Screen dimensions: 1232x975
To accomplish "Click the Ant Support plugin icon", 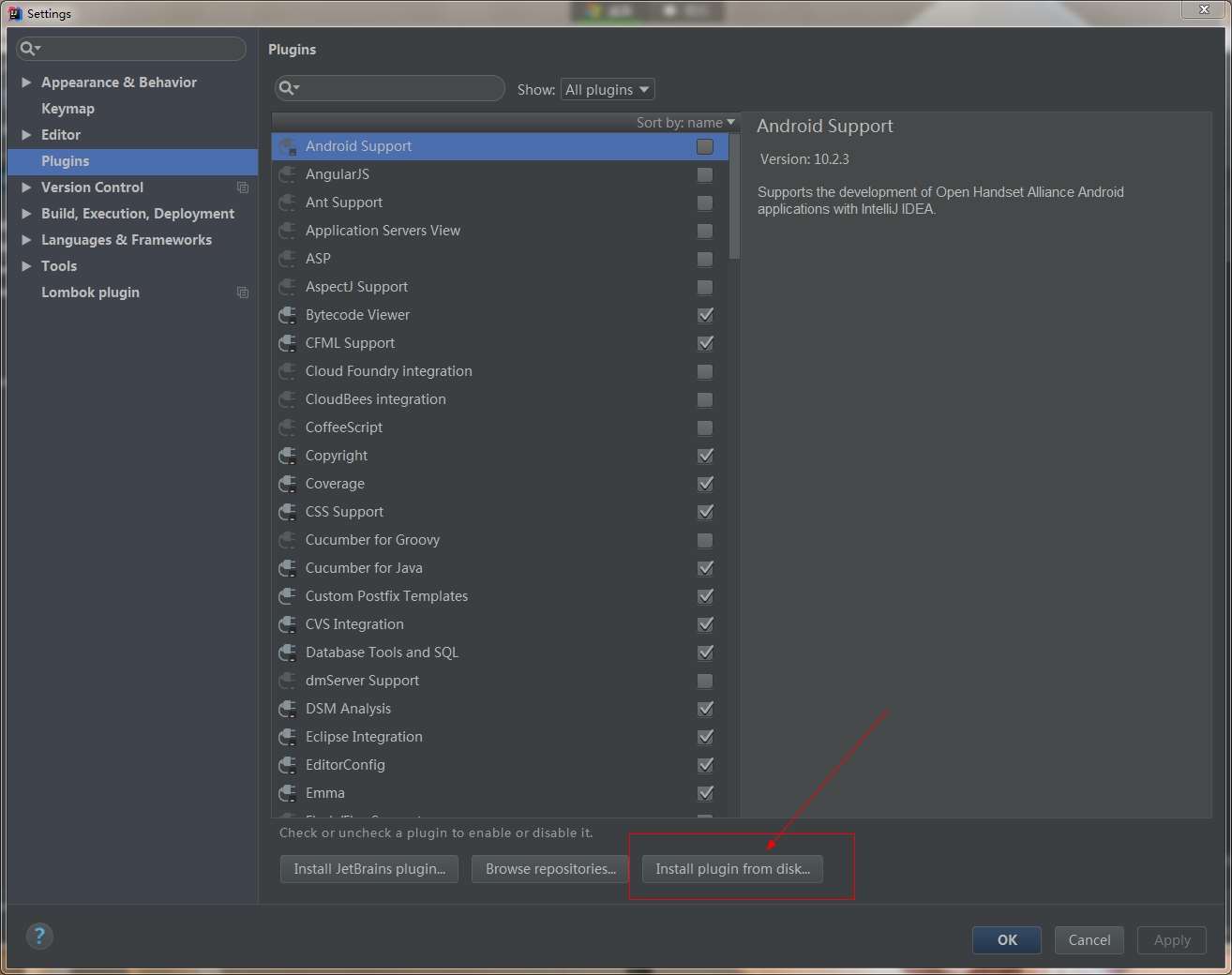I will 288,202.
